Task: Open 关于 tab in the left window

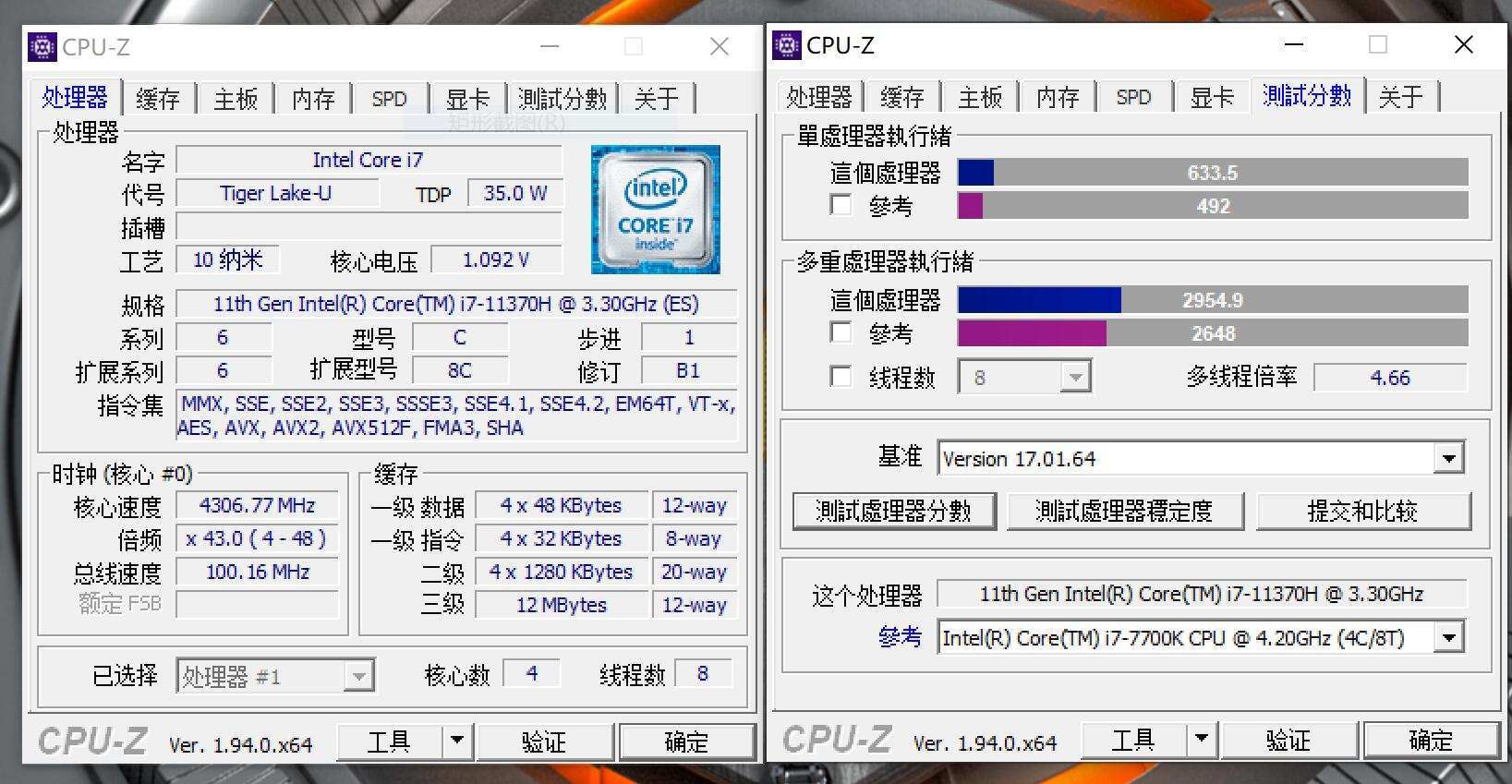Action: point(657,99)
